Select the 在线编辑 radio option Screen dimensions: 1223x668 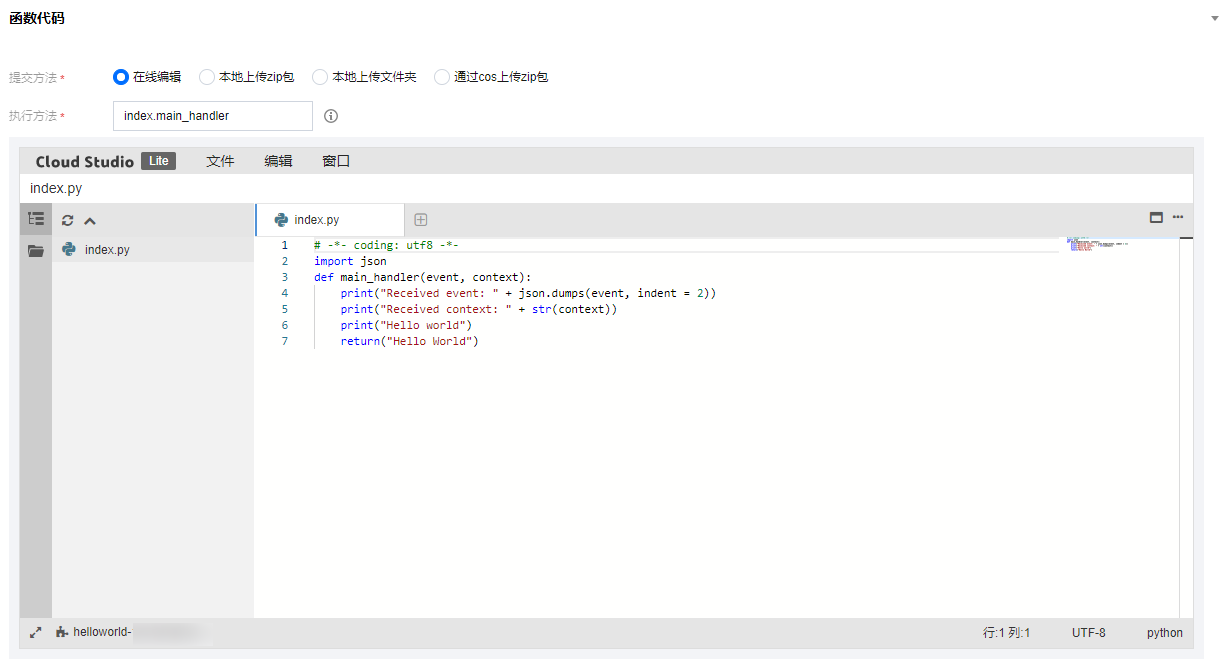click(x=121, y=77)
